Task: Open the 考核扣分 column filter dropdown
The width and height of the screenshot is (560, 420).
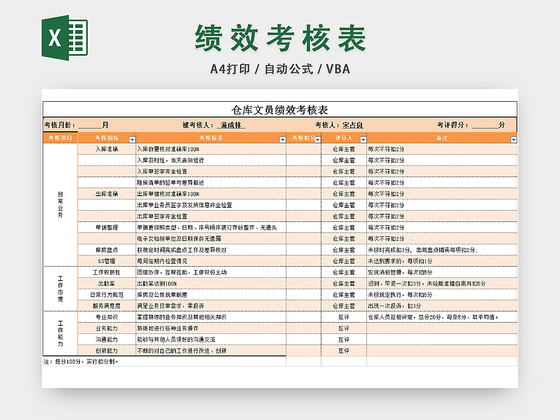Action: click(x=318, y=140)
